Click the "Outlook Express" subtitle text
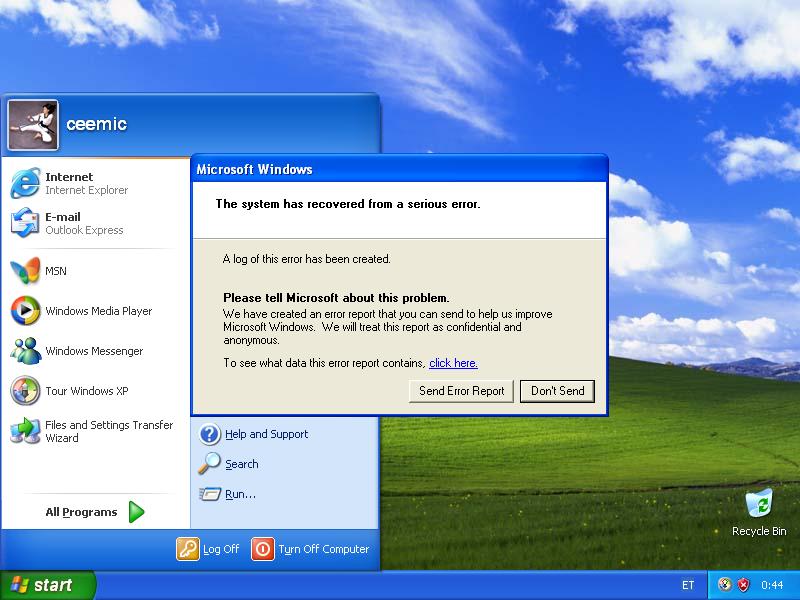 (84, 230)
